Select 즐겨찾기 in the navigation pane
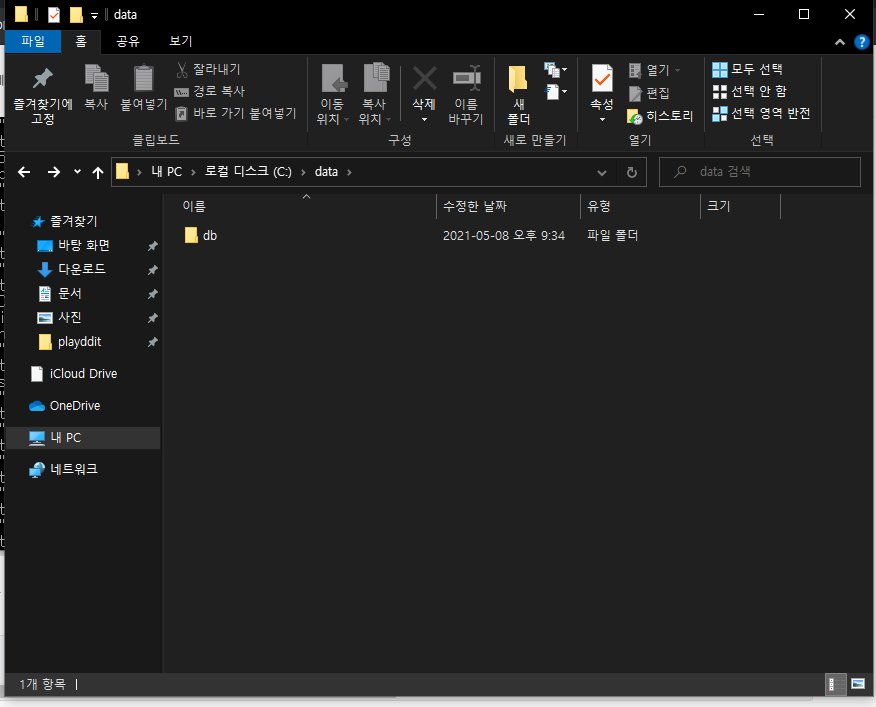This screenshot has height=707, width=876. 65,221
